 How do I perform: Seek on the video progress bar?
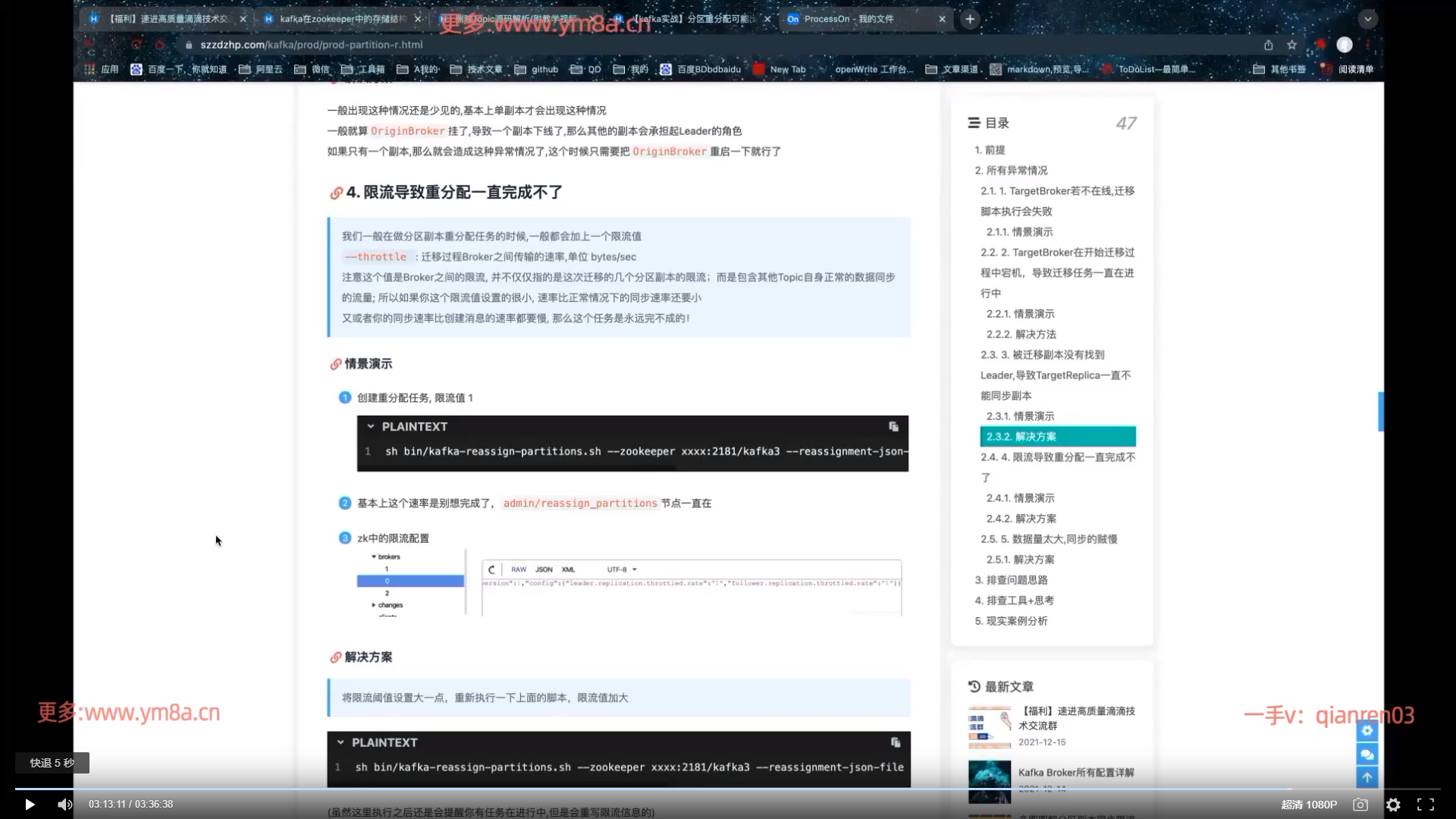[728, 789]
